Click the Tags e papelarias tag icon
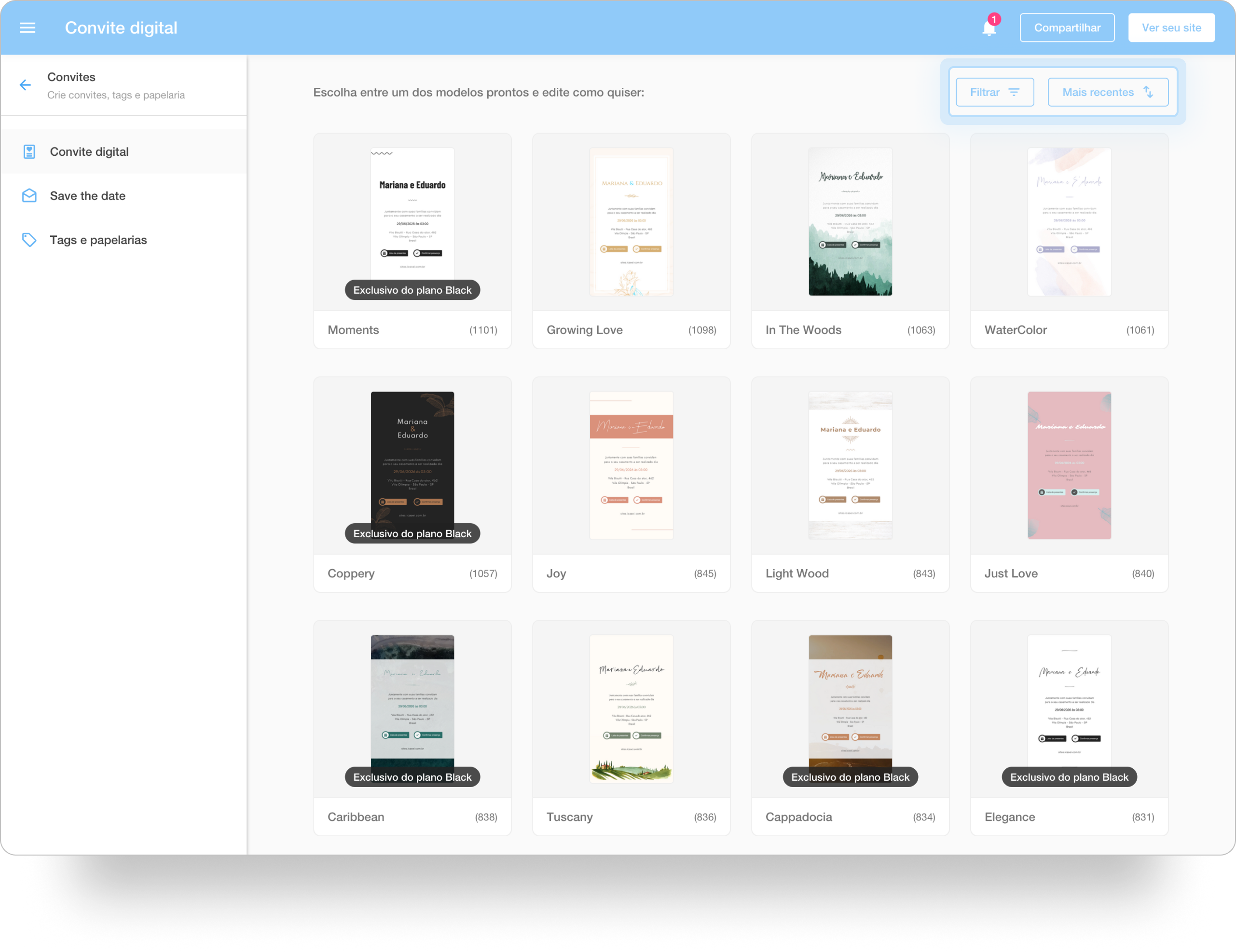The image size is (1236, 952). point(29,240)
